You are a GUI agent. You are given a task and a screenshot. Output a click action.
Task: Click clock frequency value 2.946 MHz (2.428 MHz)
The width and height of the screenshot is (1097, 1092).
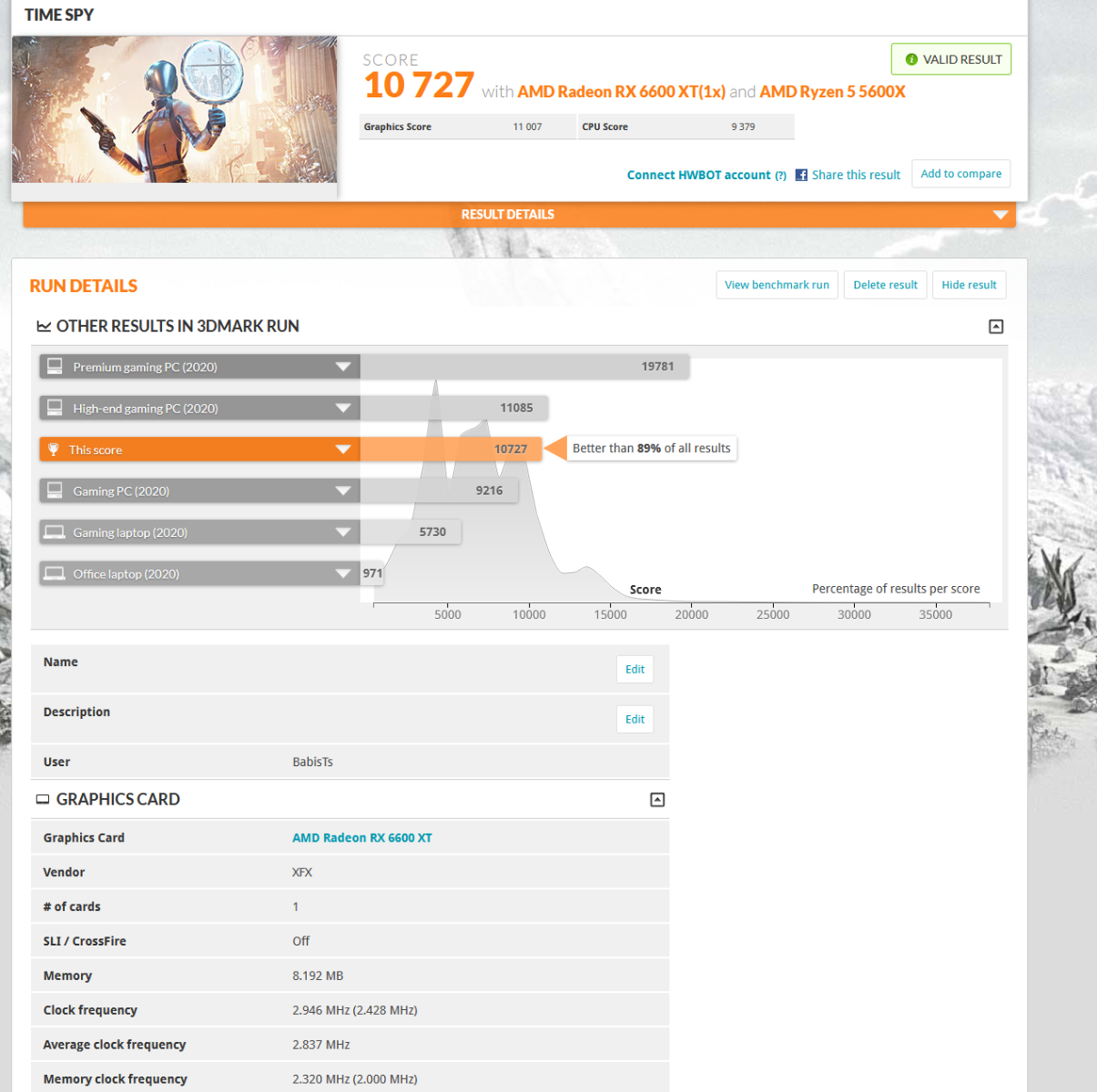pyautogui.click(x=355, y=1011)
